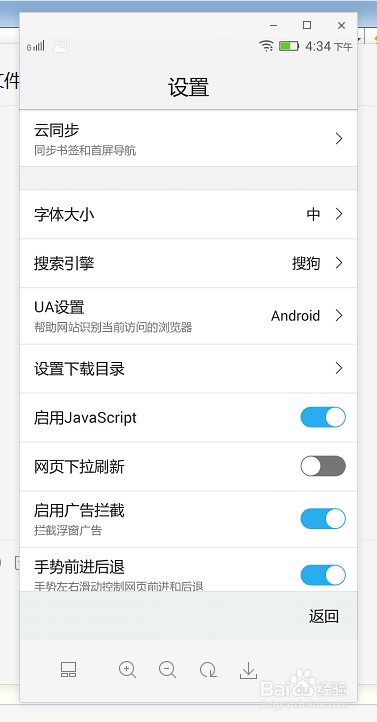This screenshot has width=377, height=722.
Task: Click the rotate screen icon
Action: pos(208,670)
